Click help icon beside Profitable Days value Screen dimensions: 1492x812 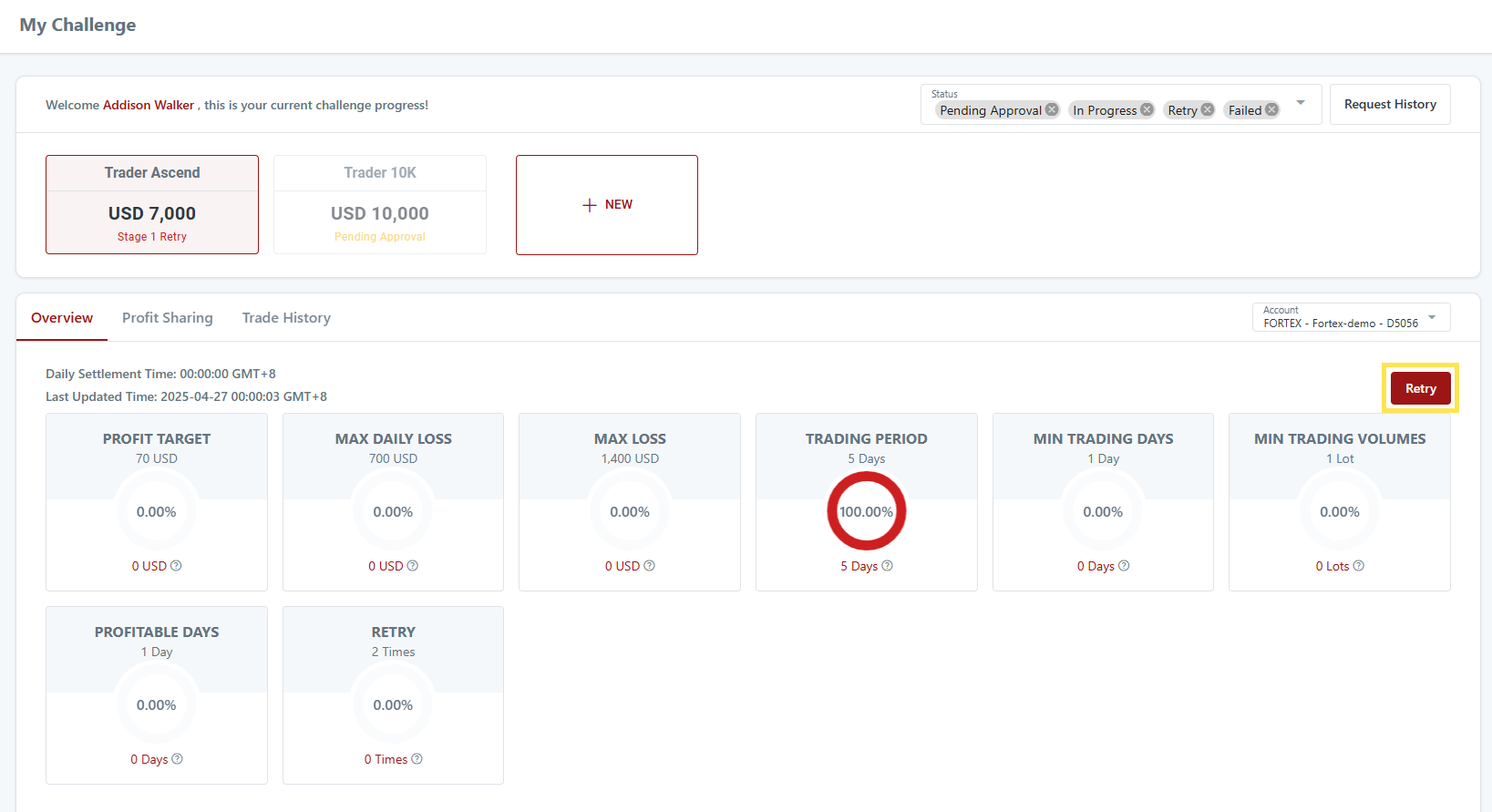pyautogui.click(x=177, y=759)
